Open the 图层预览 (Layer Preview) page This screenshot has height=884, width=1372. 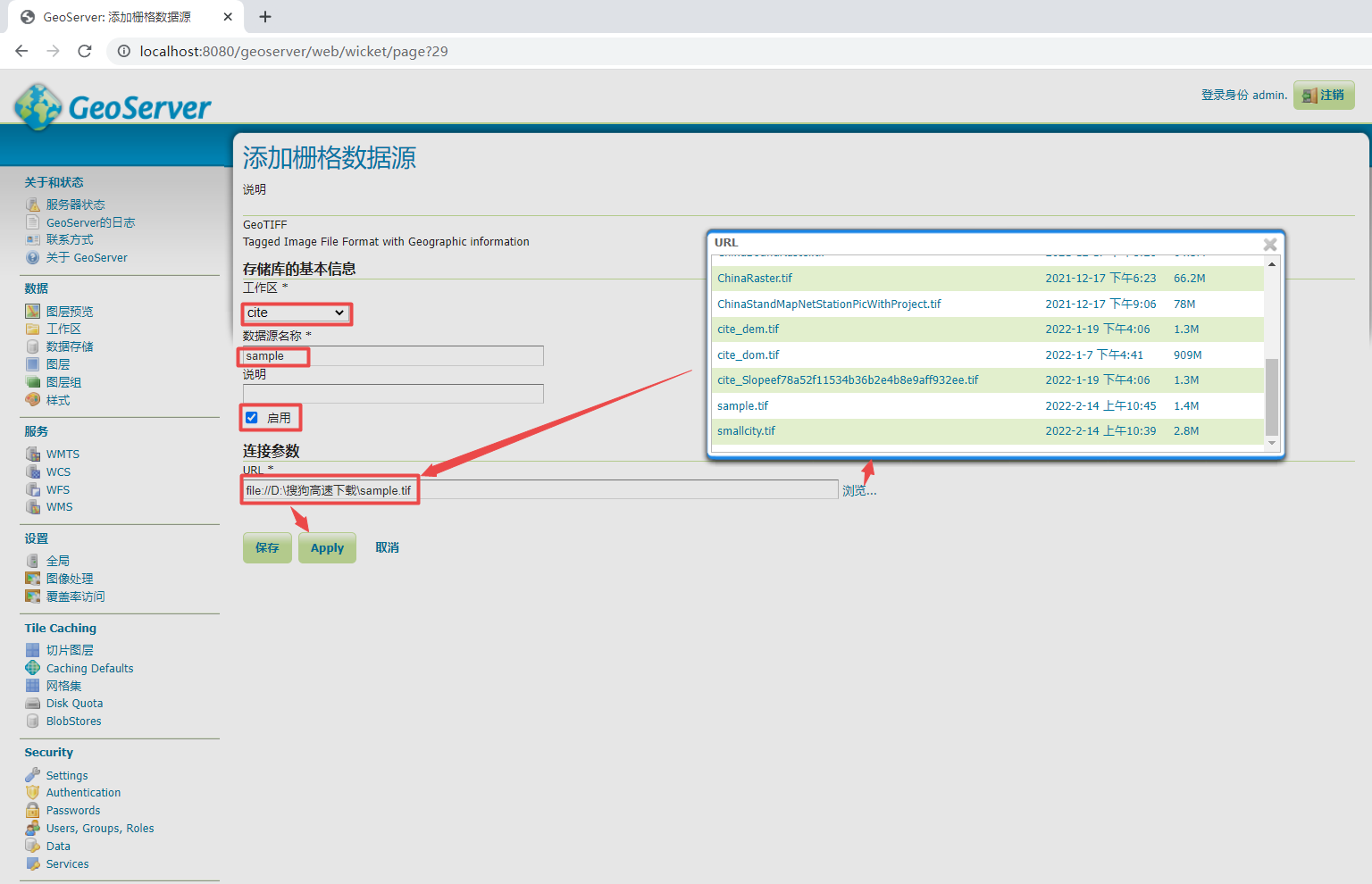(69, 311)
